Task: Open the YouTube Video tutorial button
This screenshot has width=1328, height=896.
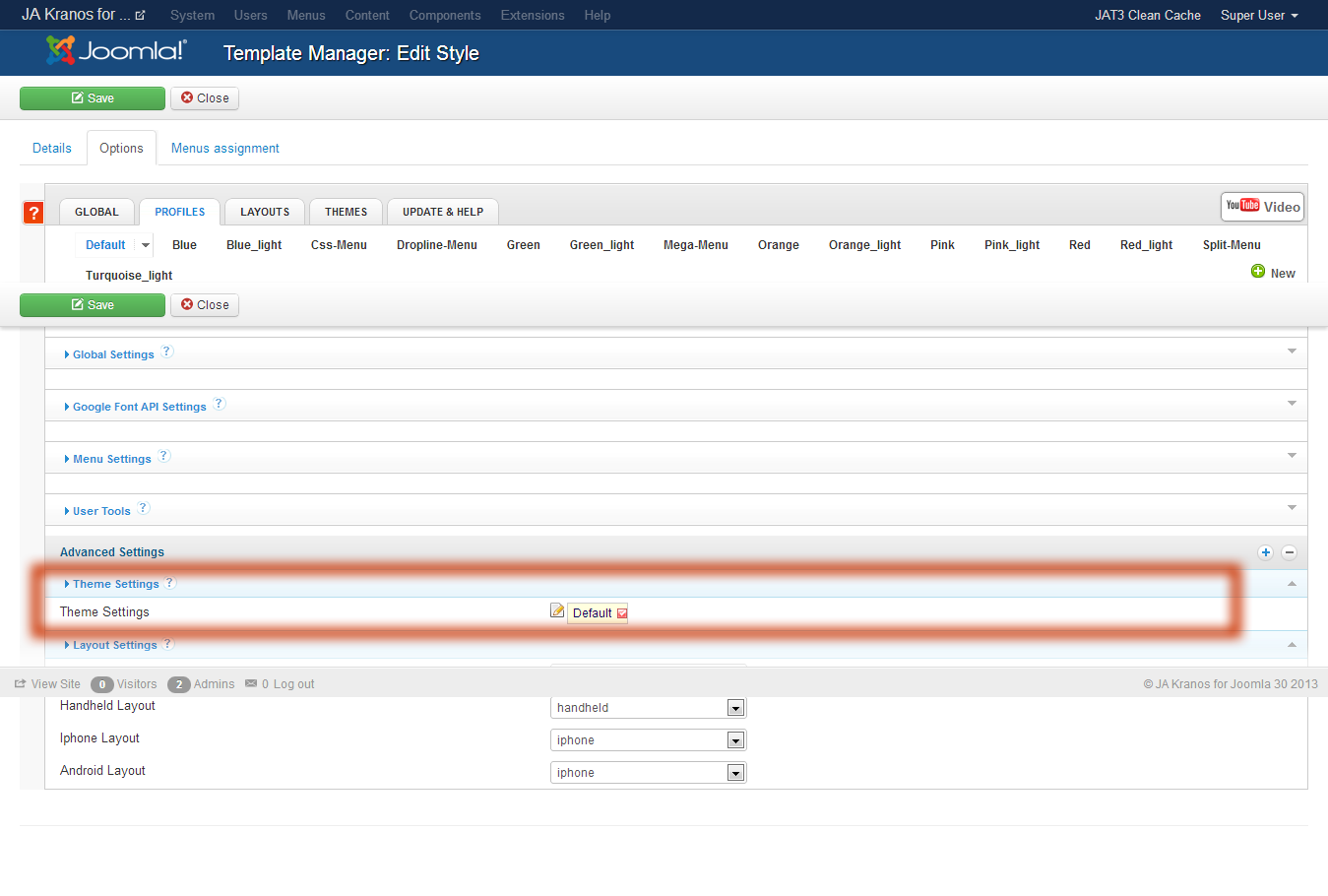Action: 1263,207
